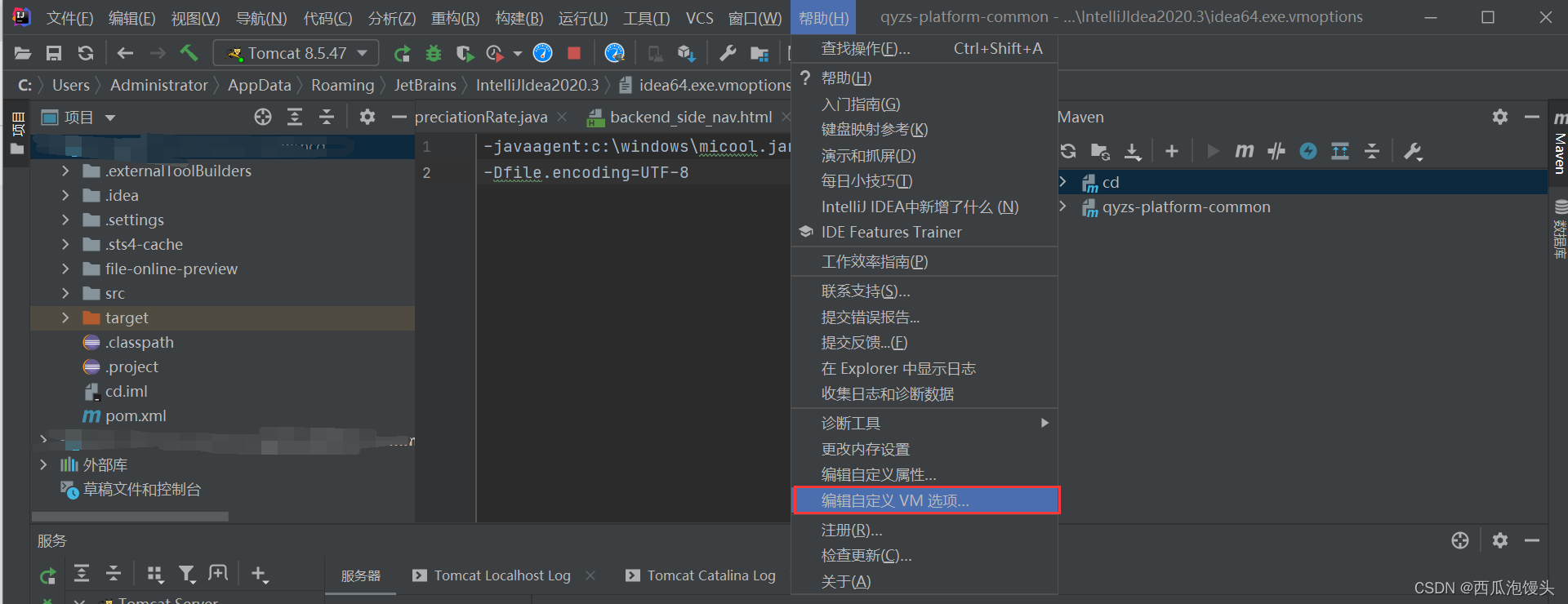The image size is (1568, 604).
Task: Collapse all in the project panel
Action: [327, 118]
